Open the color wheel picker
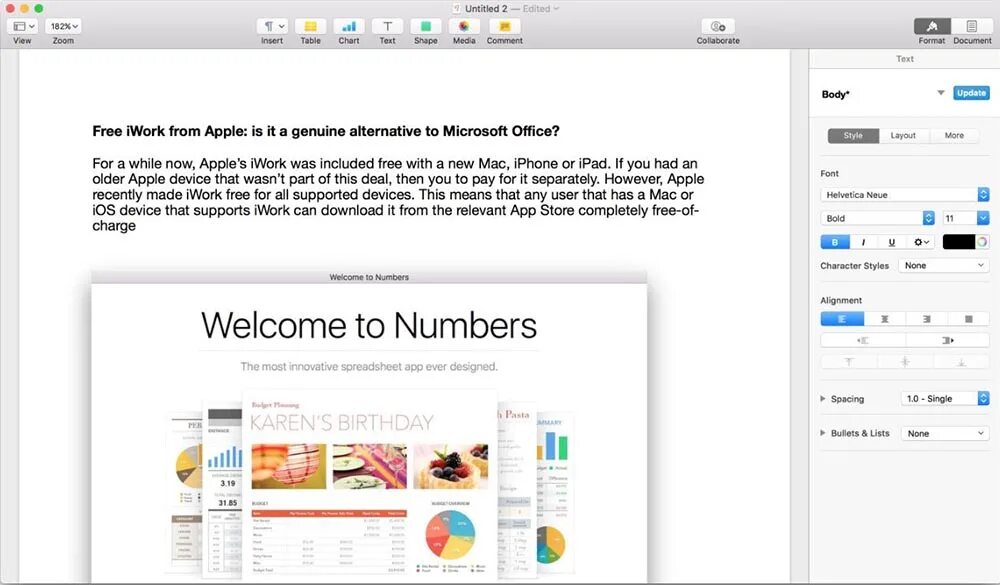The width and height of the screenshot is (1000, 585). point(982,242)
